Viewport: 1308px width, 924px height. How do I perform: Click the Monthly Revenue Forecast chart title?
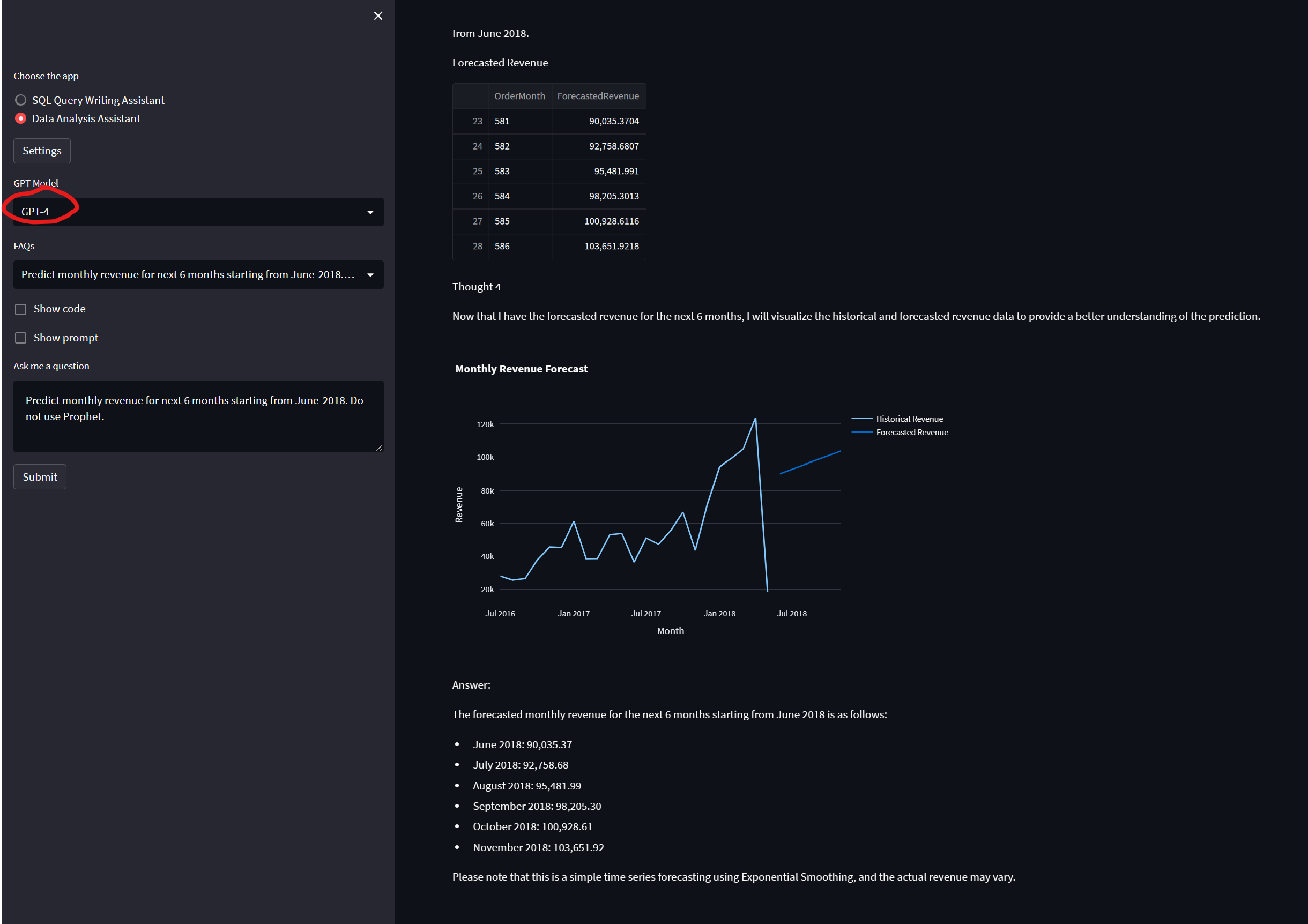tap(521, 369)
